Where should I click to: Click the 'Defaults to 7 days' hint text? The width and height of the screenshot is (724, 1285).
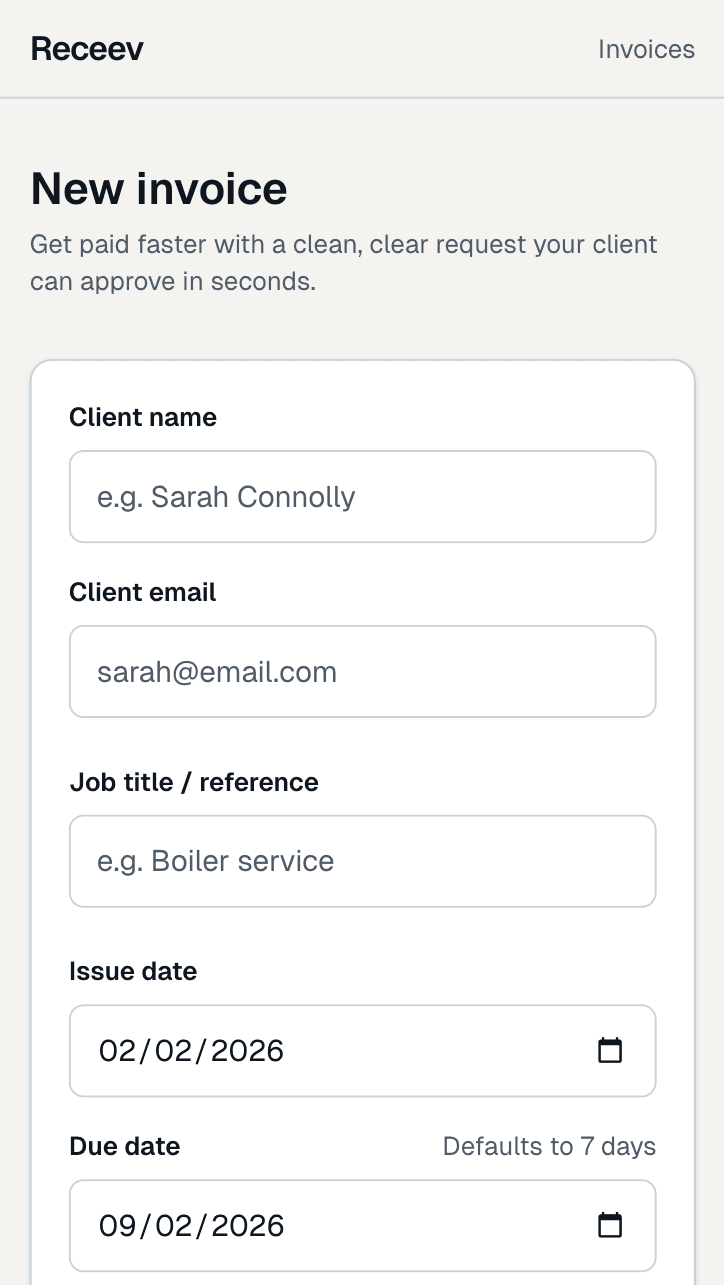(548, 1146)
